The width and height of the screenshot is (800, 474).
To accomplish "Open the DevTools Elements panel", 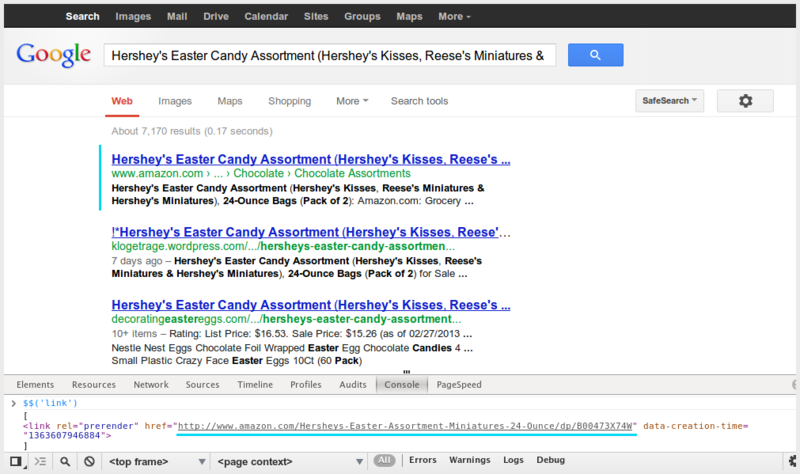I will point(35,385).
